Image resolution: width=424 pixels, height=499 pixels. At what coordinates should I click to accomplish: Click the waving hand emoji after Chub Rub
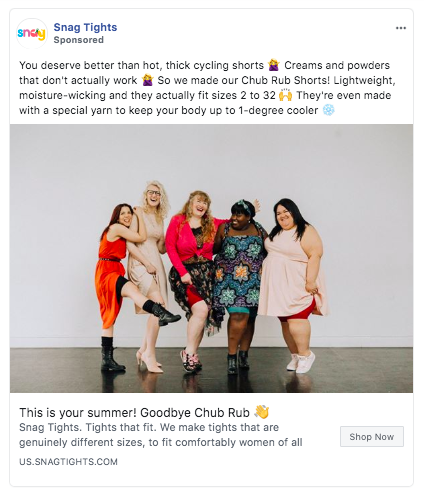click(262, 412)
